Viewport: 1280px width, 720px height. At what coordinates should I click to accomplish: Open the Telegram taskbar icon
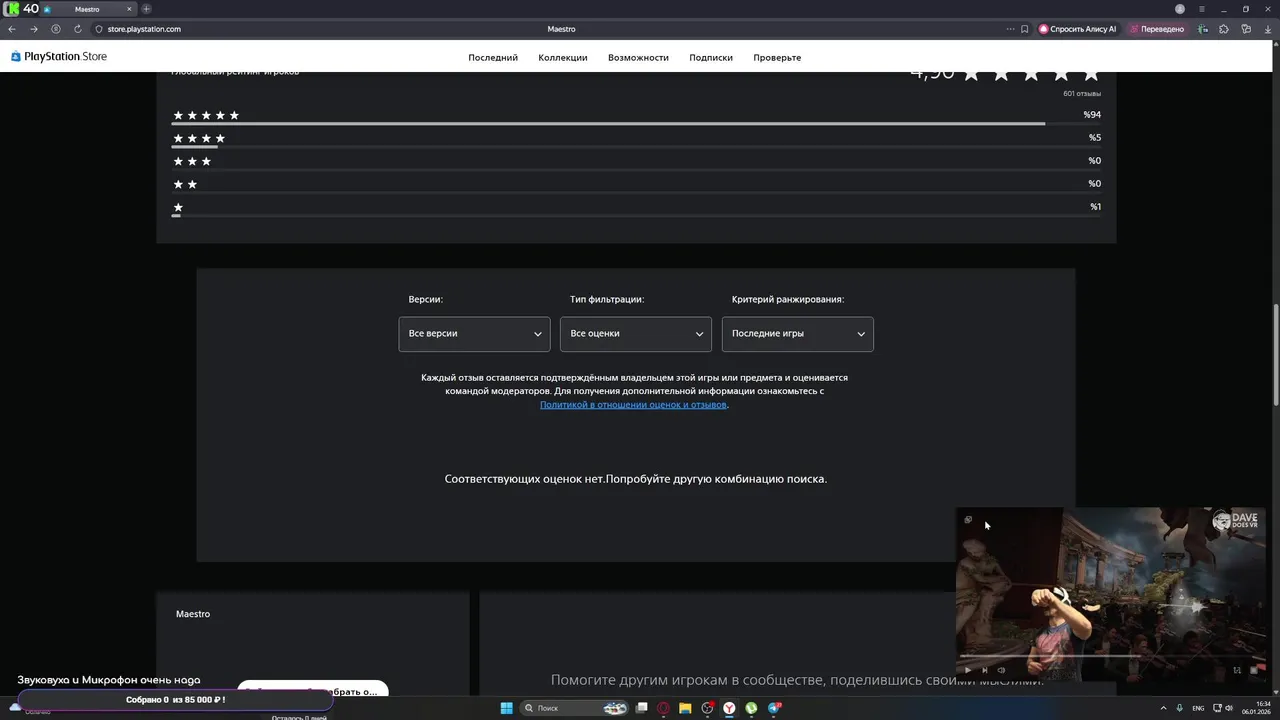coord(774,708)
